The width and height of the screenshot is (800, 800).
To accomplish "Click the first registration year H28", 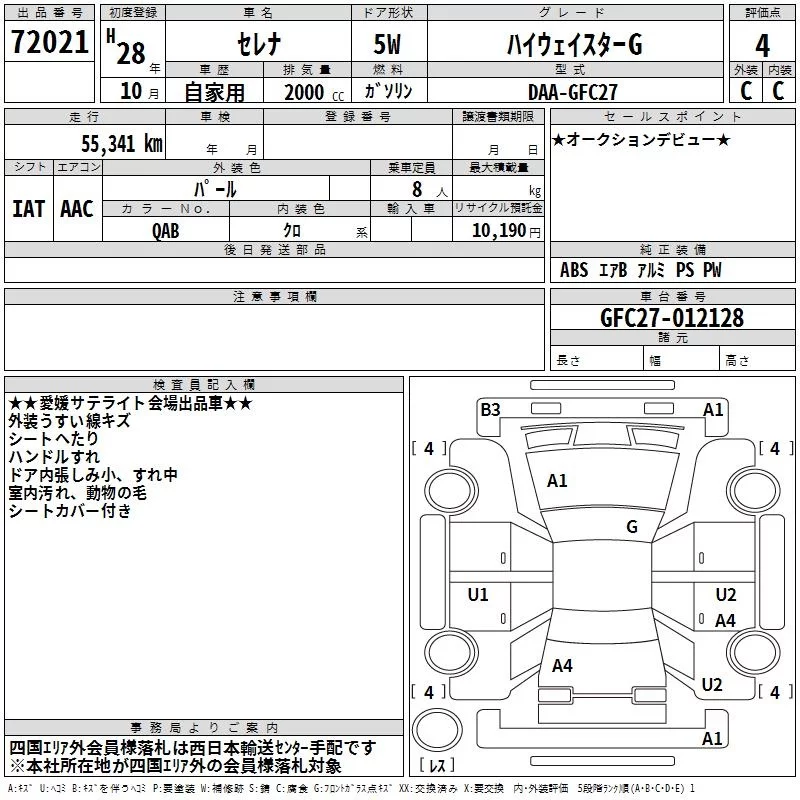I will point(126,47).
